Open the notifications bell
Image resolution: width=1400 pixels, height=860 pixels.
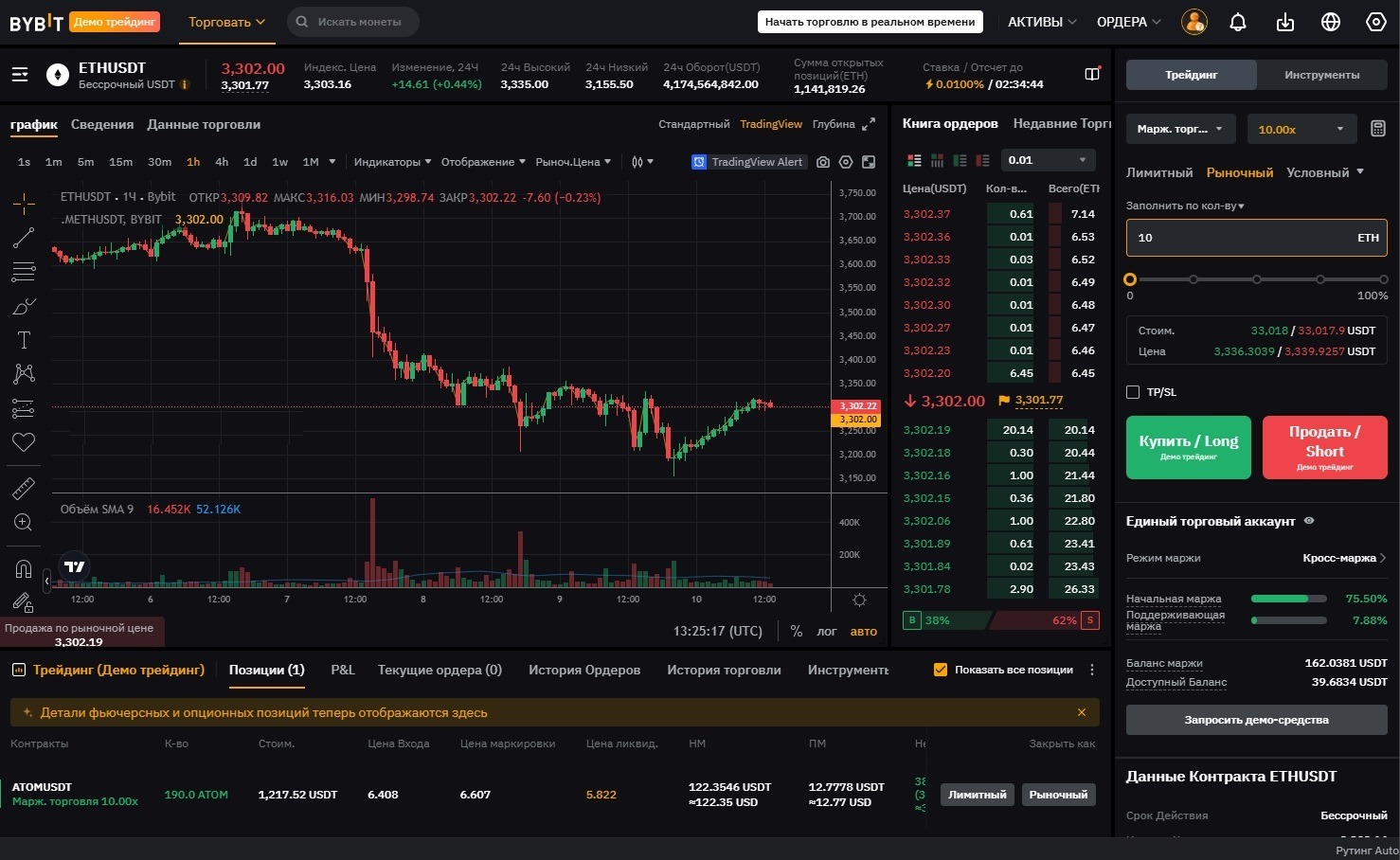point(1238,22)
